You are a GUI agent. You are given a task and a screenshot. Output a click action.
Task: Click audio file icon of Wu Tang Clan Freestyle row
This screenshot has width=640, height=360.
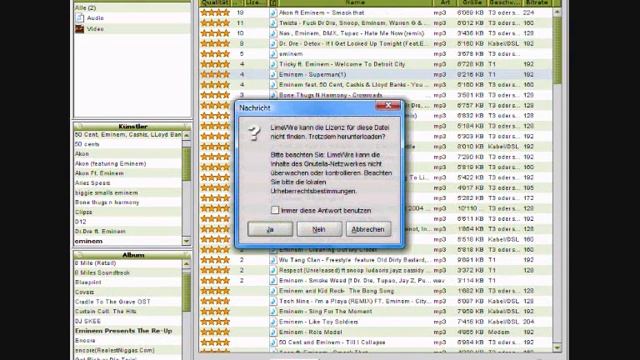click(273, 260)
